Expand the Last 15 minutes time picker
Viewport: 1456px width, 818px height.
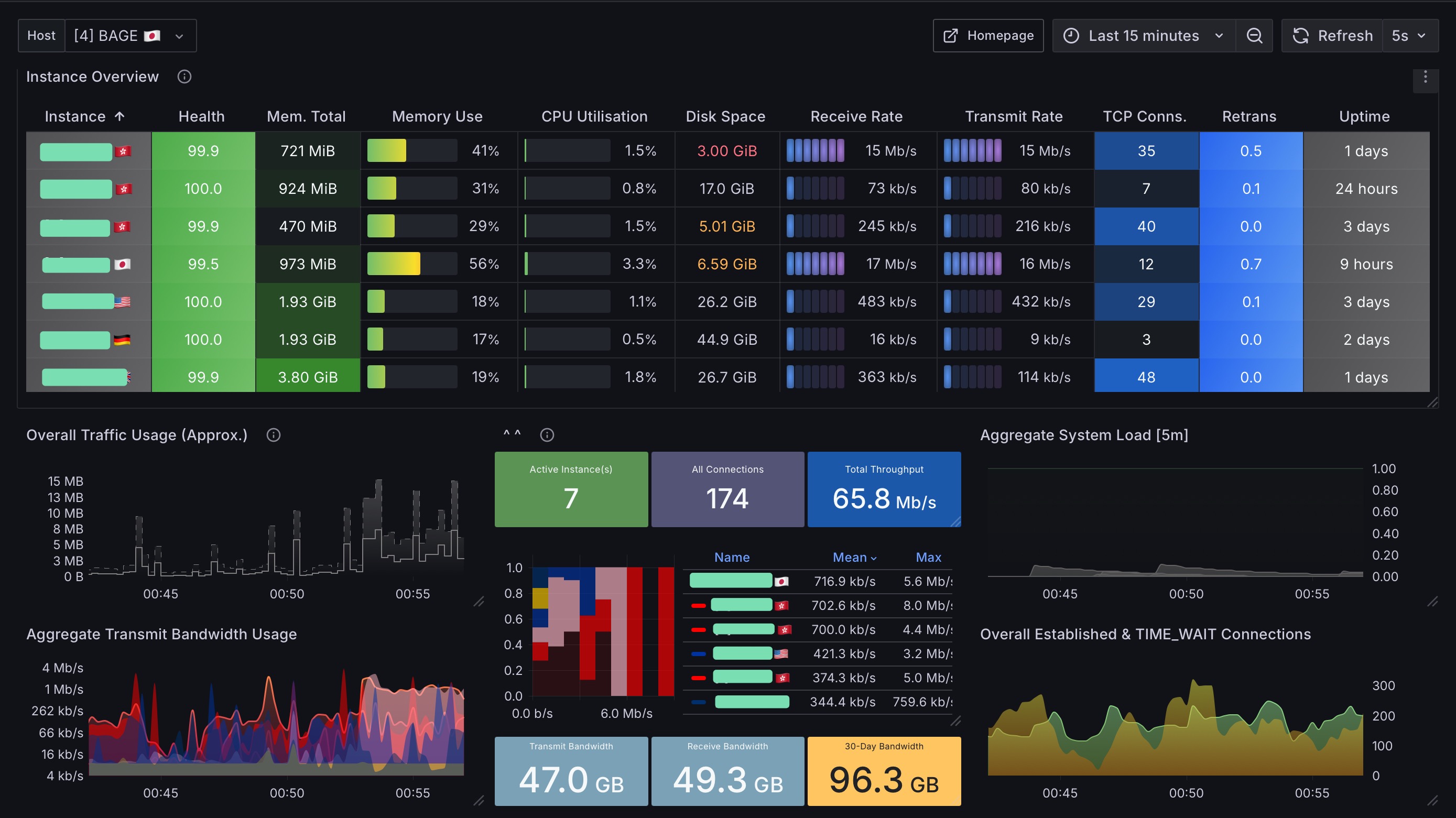point(1144,36)
